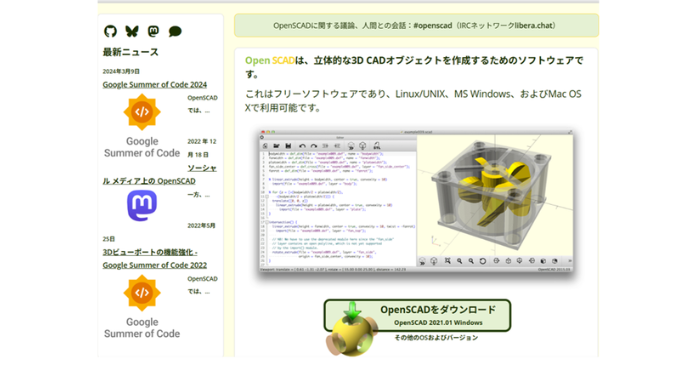Click Google Summer of Code logo under 2024 news
The height and width of the screenshot is (365, 698).
click(x=142, y=126)
